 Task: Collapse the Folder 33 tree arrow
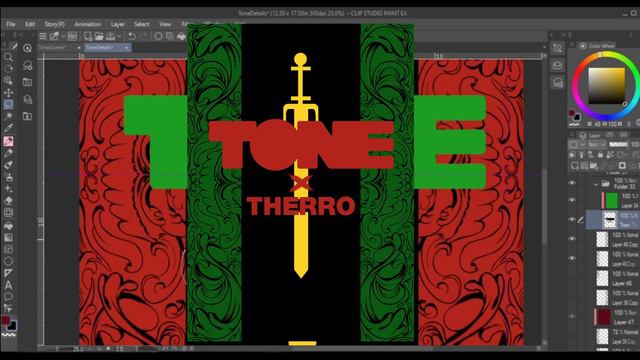[x=596, y=184]
